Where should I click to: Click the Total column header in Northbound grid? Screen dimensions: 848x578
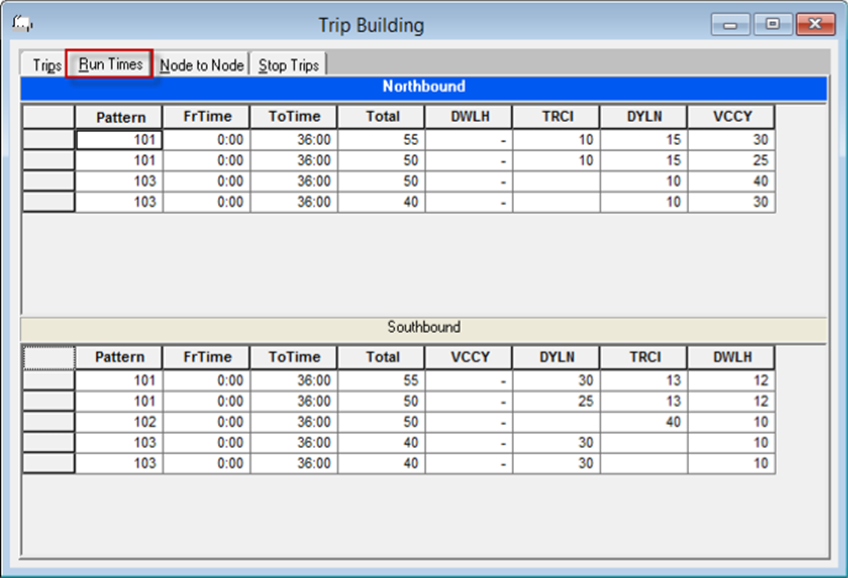(x=383, y=116)
